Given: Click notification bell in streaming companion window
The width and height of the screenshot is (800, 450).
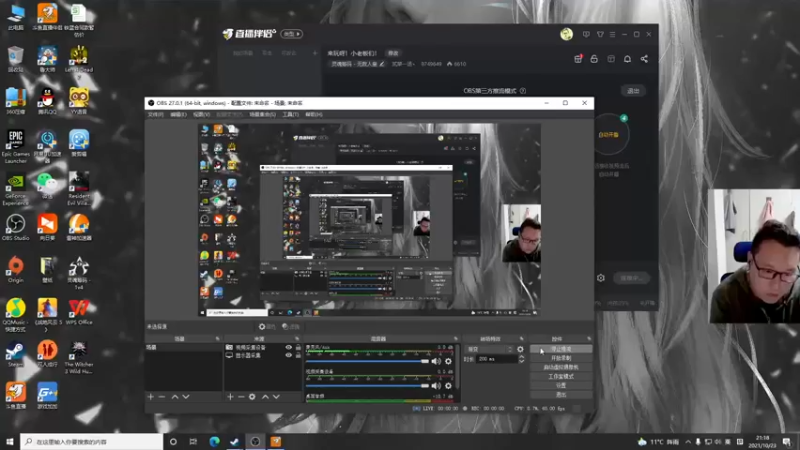Looking at the screenshot, I should click(x=628, y=59).
